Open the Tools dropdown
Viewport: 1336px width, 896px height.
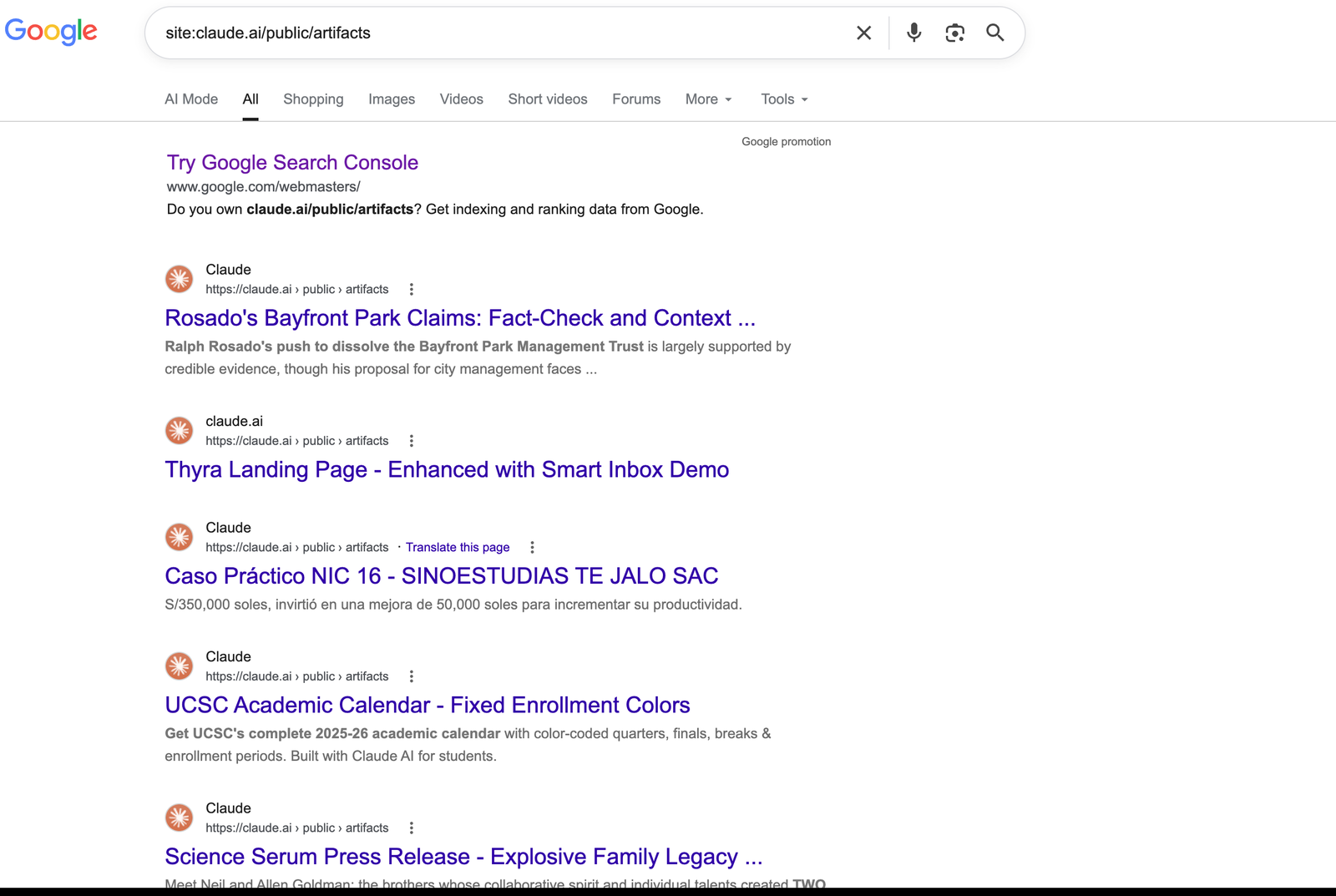coord(784,99)
